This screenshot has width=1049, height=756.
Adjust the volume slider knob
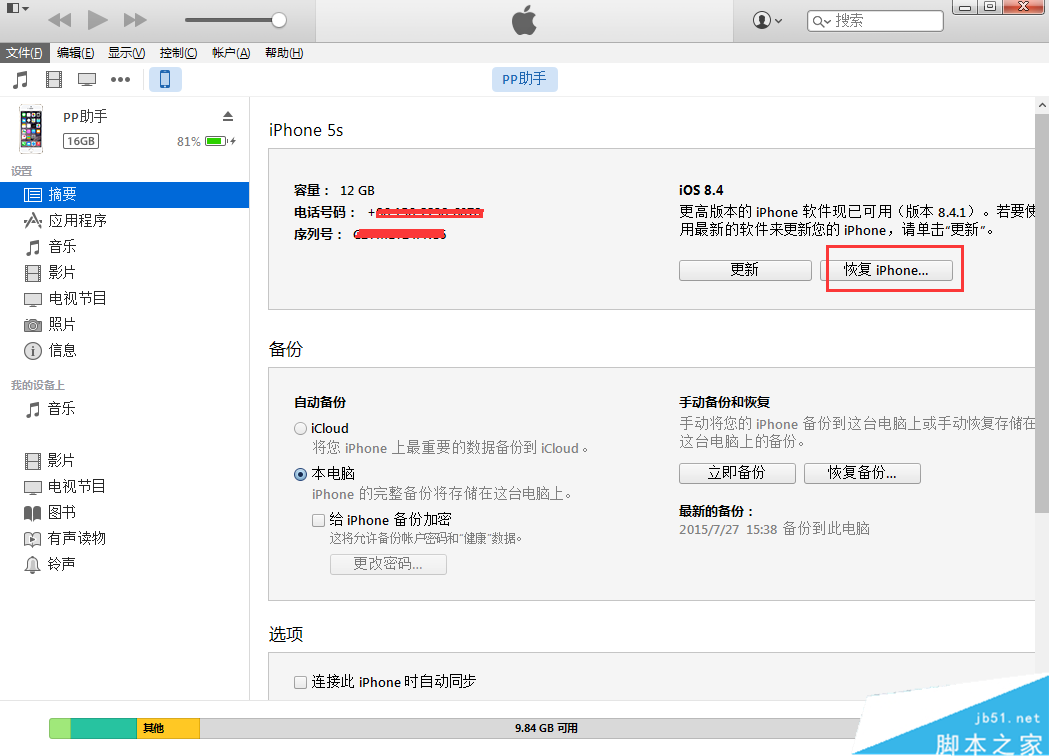click(x=279, y=20)
